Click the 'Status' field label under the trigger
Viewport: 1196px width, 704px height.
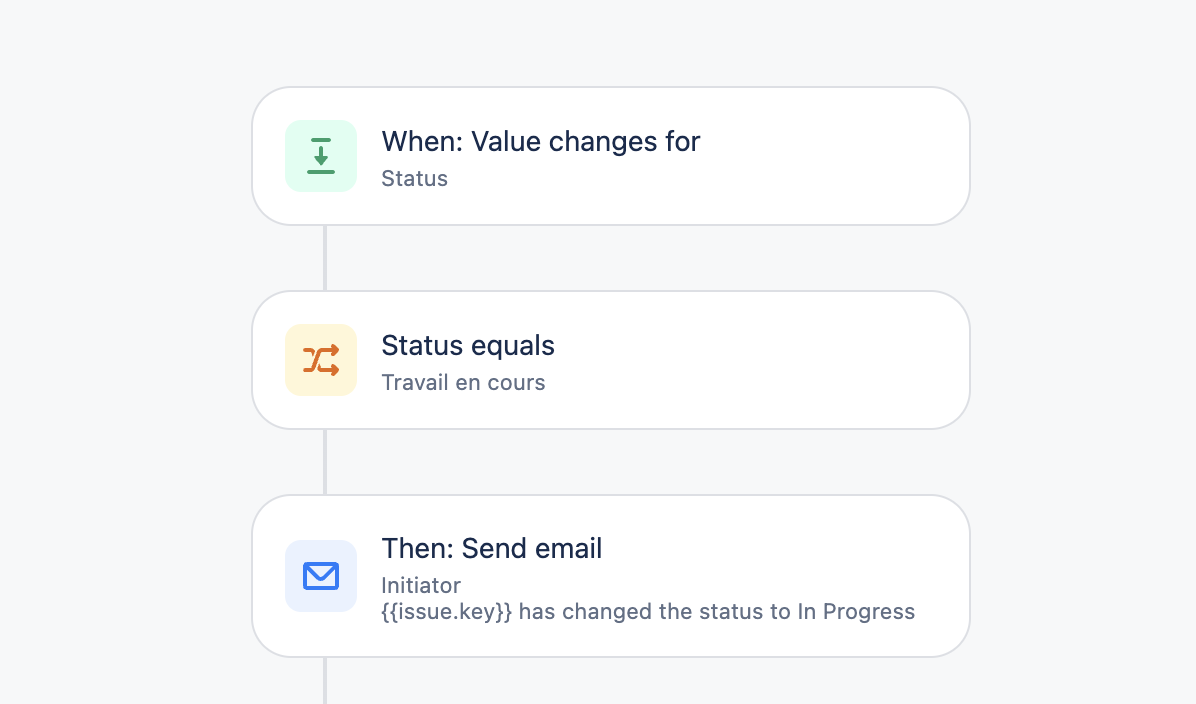(x=414, y=178)
